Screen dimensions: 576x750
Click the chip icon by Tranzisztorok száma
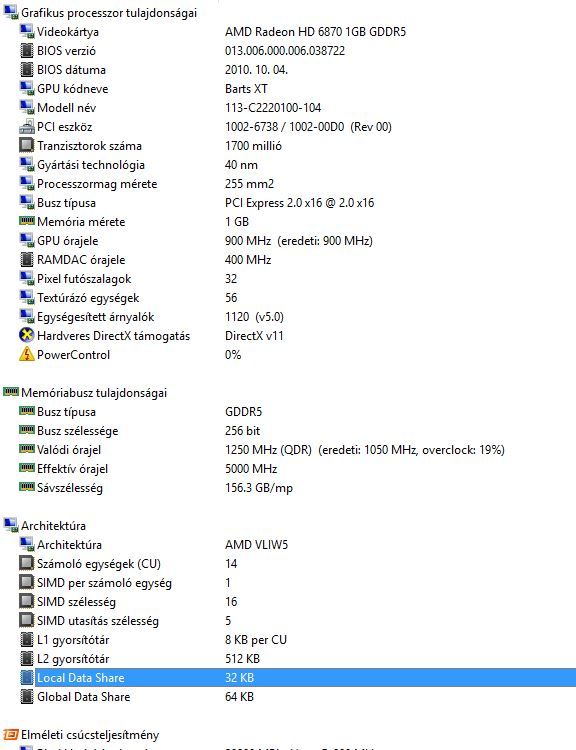27,145
